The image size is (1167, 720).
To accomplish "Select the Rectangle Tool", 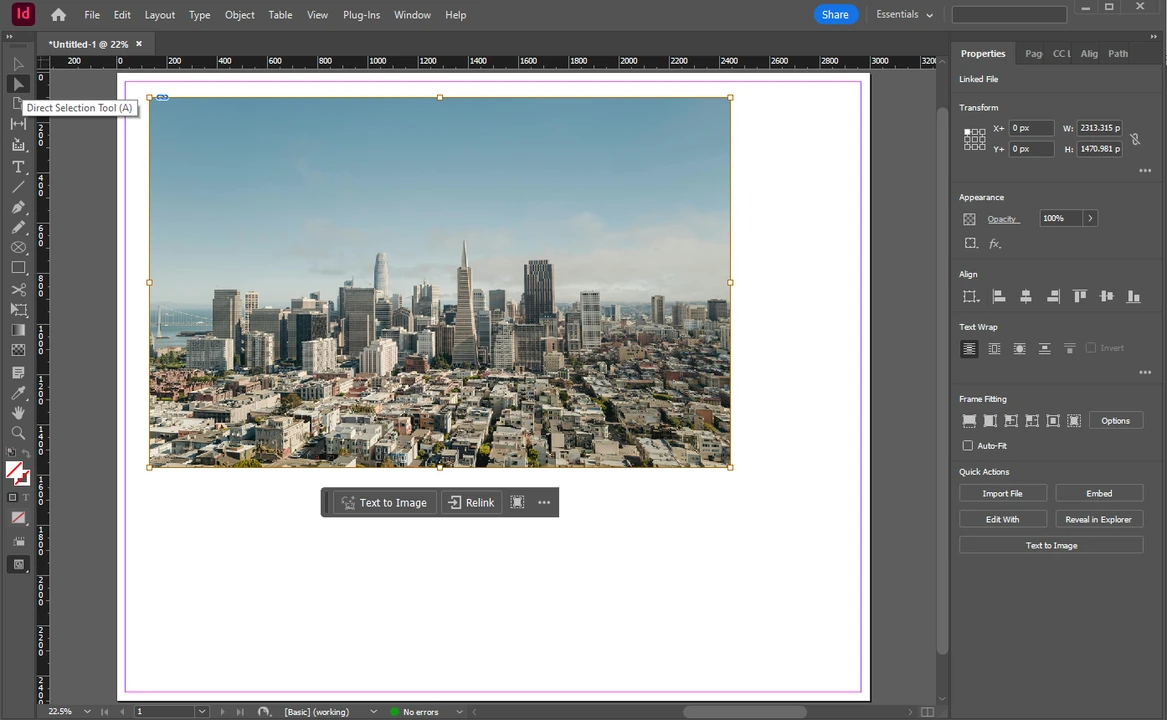I will [19, 267].
